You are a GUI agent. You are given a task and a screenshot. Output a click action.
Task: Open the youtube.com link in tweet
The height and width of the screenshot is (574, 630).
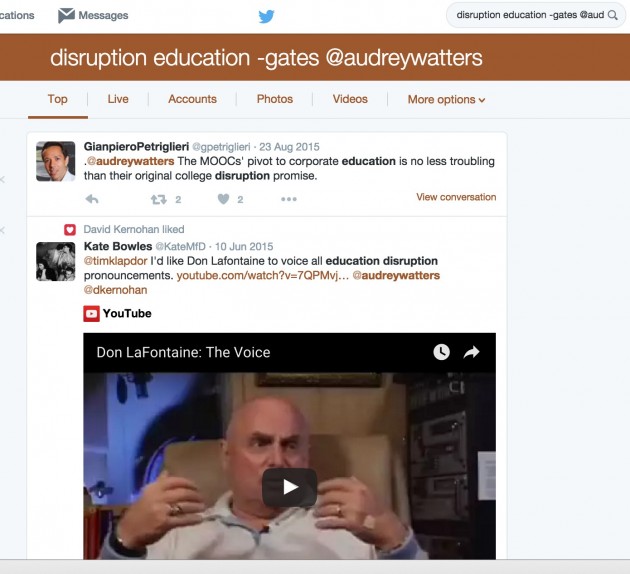pos(263,275)
